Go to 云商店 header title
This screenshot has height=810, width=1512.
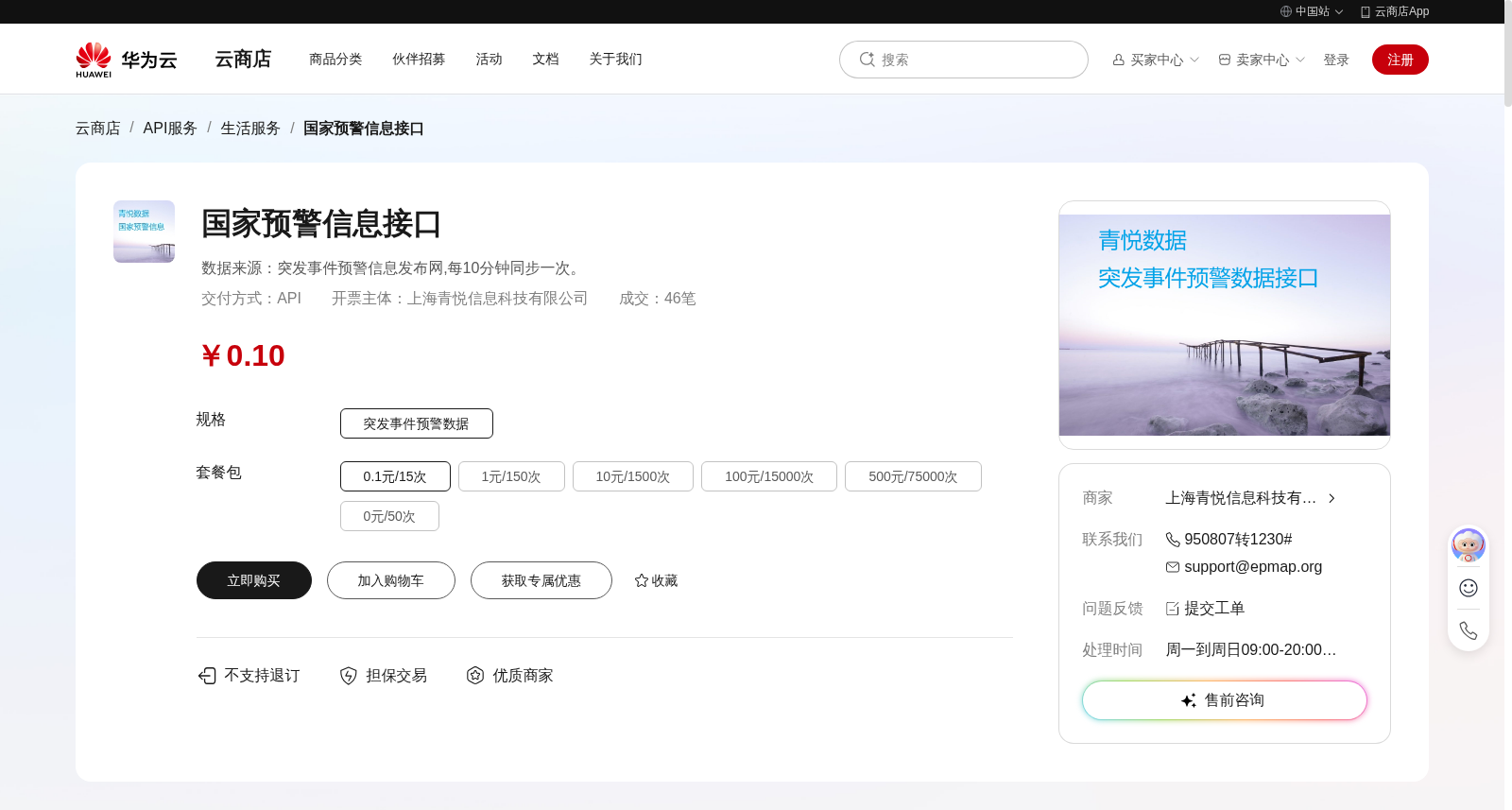pyautogui.click(x=243, y=59)
